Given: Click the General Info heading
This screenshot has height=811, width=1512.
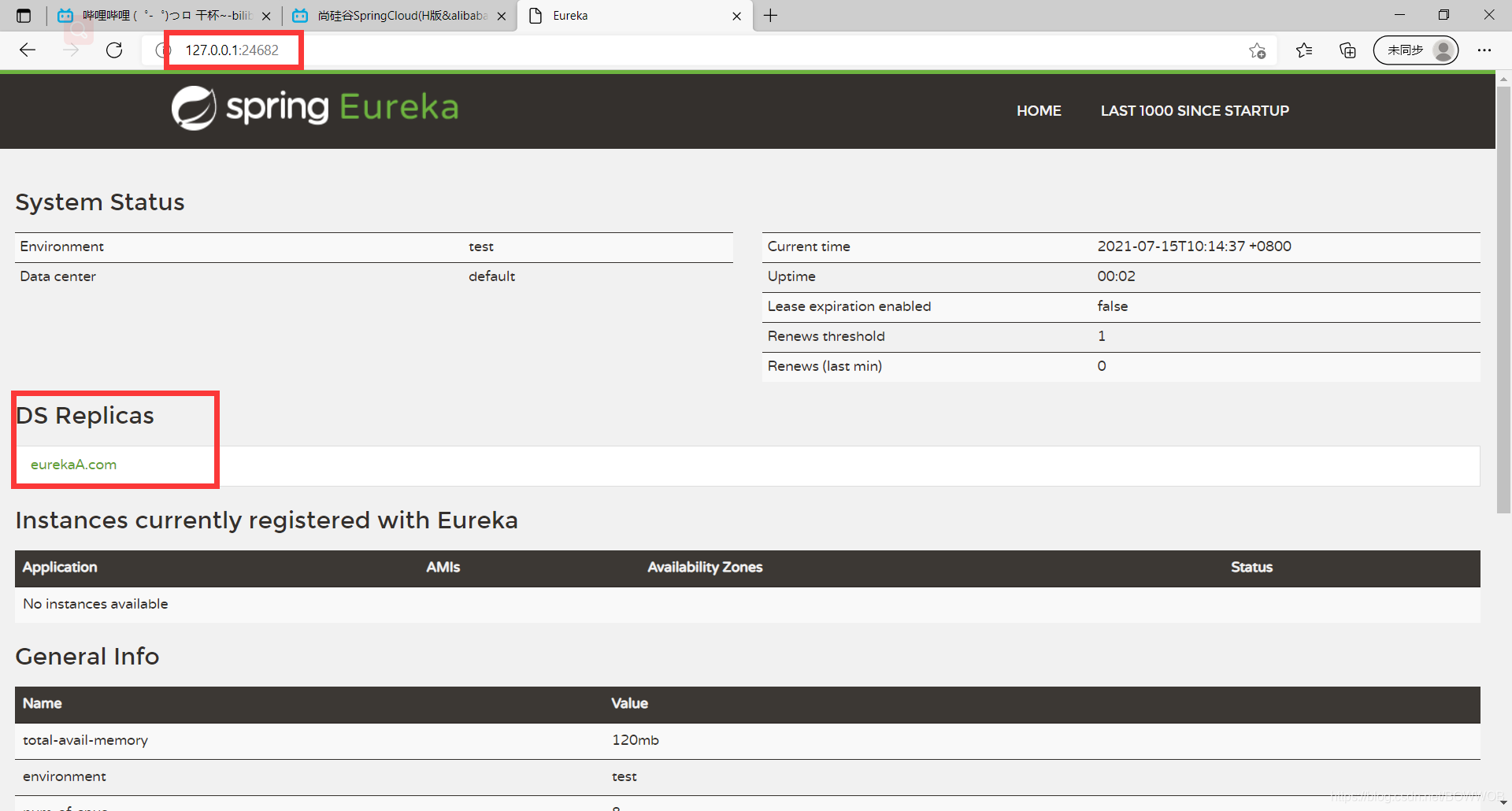Looking at the screenshot, I should 87,657.
